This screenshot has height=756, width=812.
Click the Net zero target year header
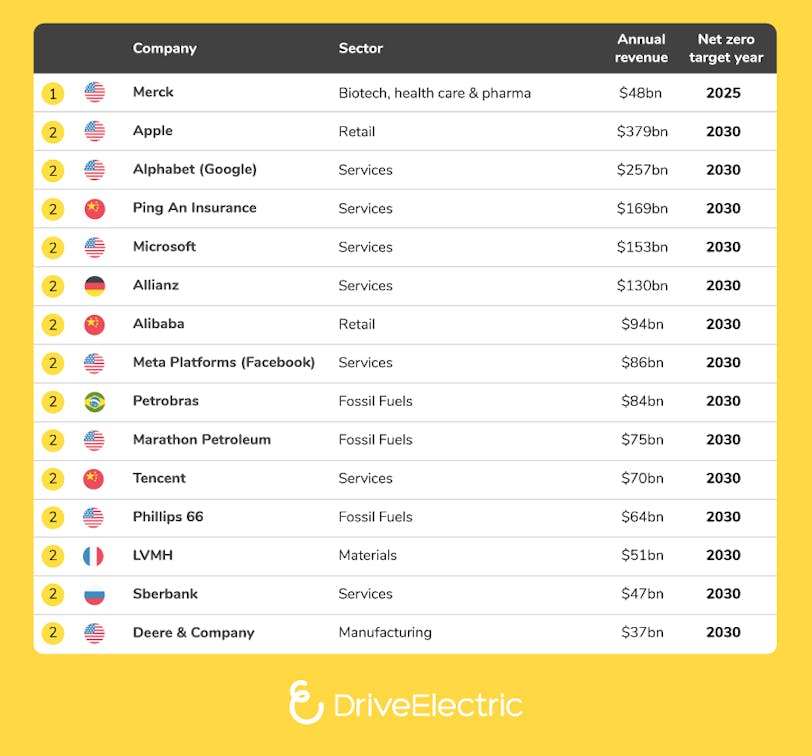click(726, 48)
